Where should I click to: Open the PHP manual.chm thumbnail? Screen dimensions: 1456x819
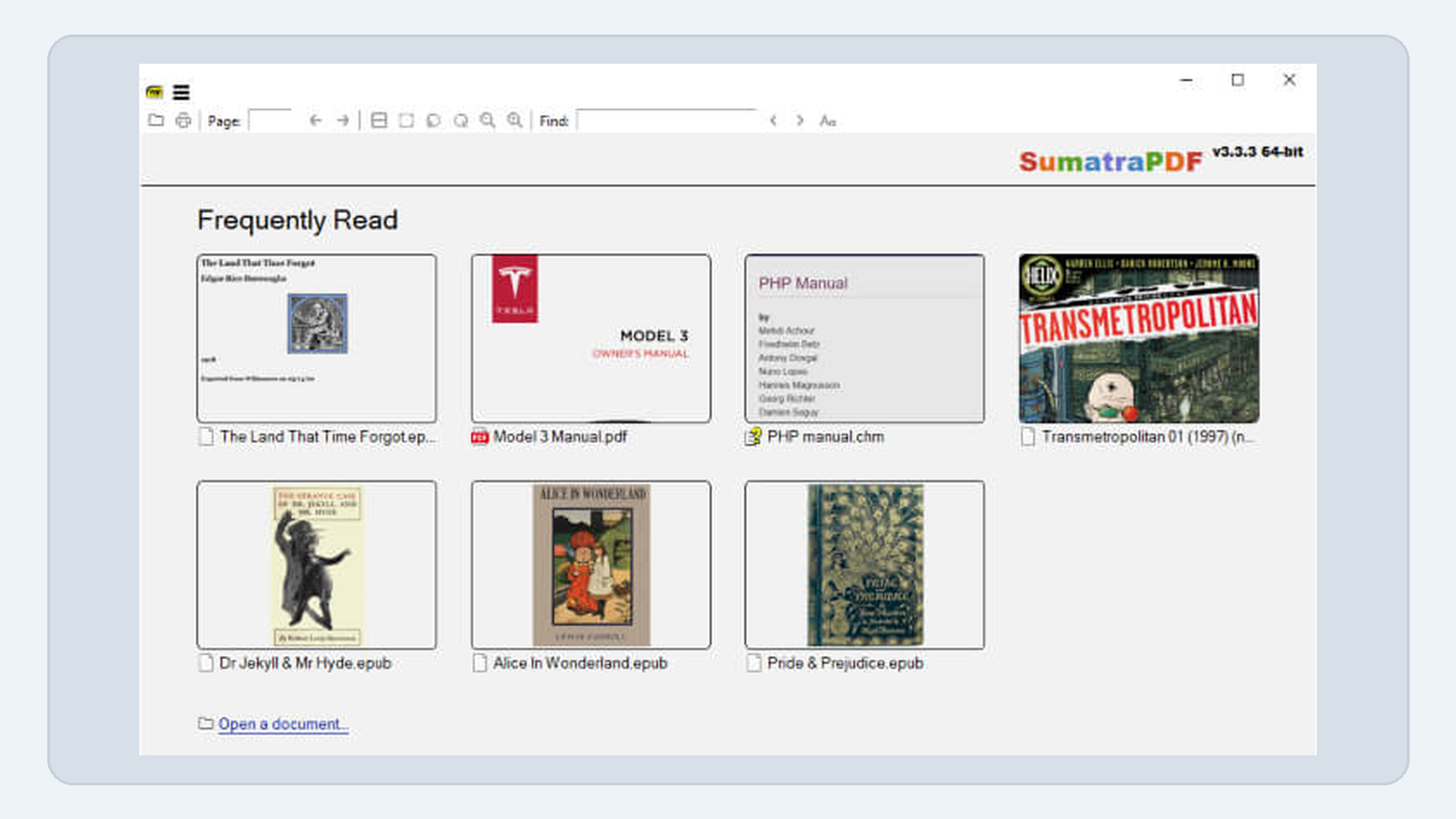pyautogui.click(x=864, y=339)
